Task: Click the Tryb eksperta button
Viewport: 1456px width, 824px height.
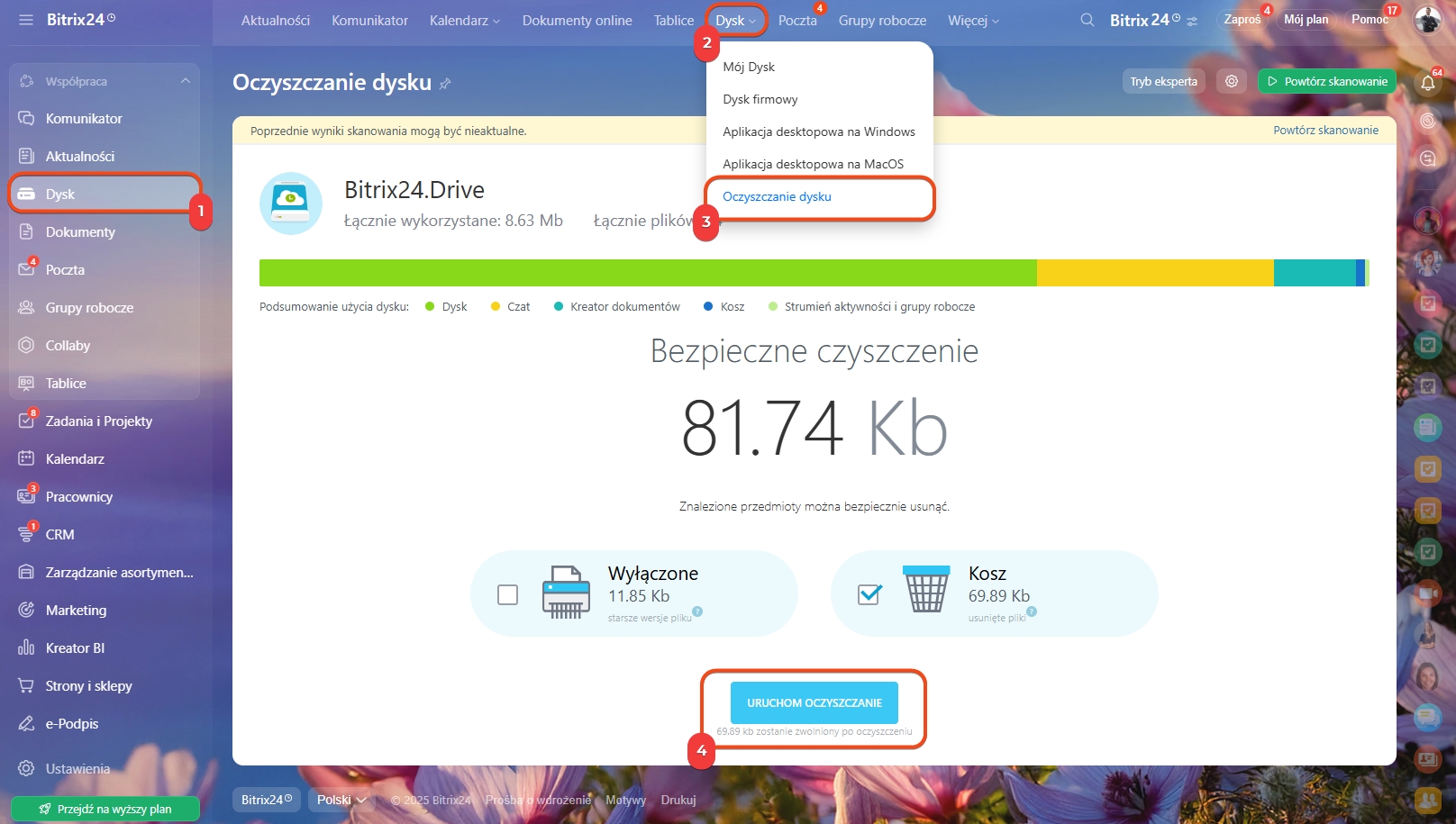Action: pos(1163,81)
